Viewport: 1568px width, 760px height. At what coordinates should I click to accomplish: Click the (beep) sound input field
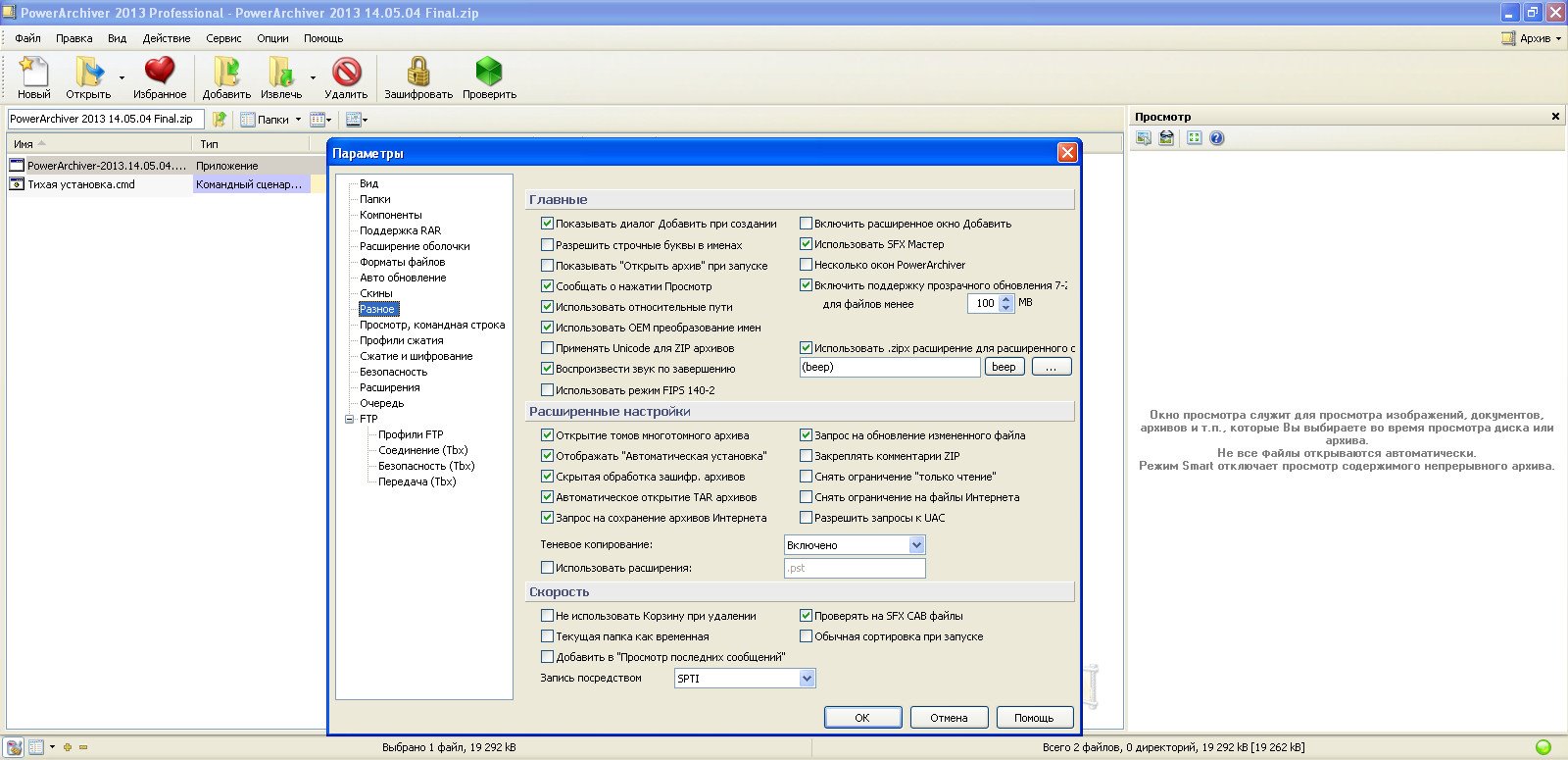[x=890, y=367]
